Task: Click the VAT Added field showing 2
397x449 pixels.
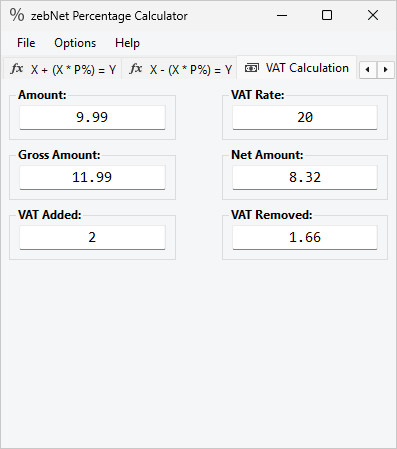Action: [92, 237]
